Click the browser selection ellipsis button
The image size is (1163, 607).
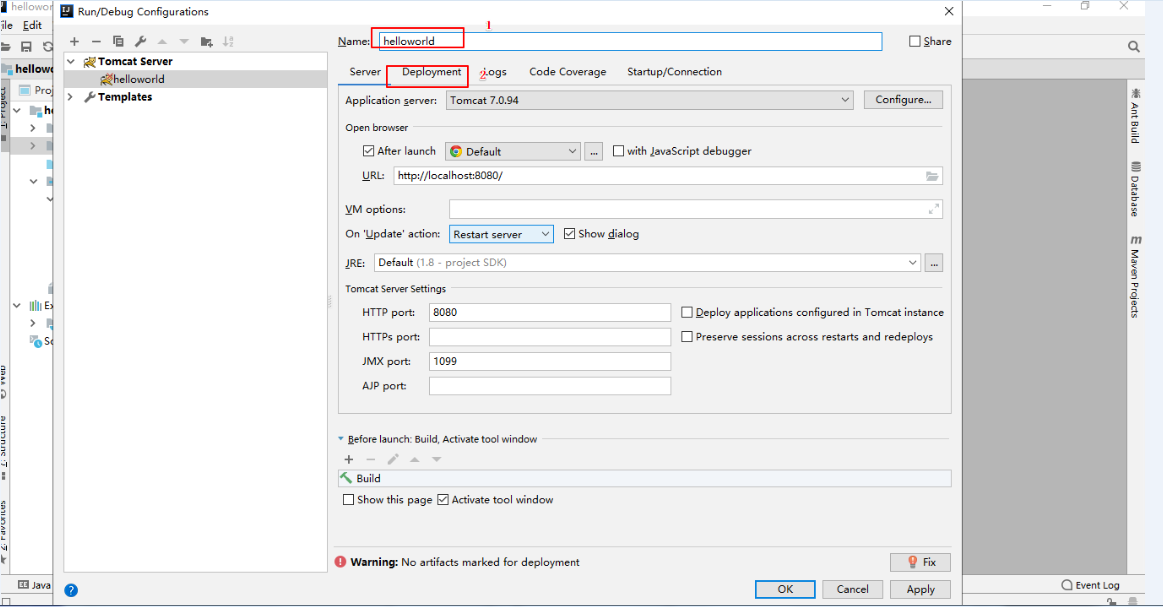[593, 151]
